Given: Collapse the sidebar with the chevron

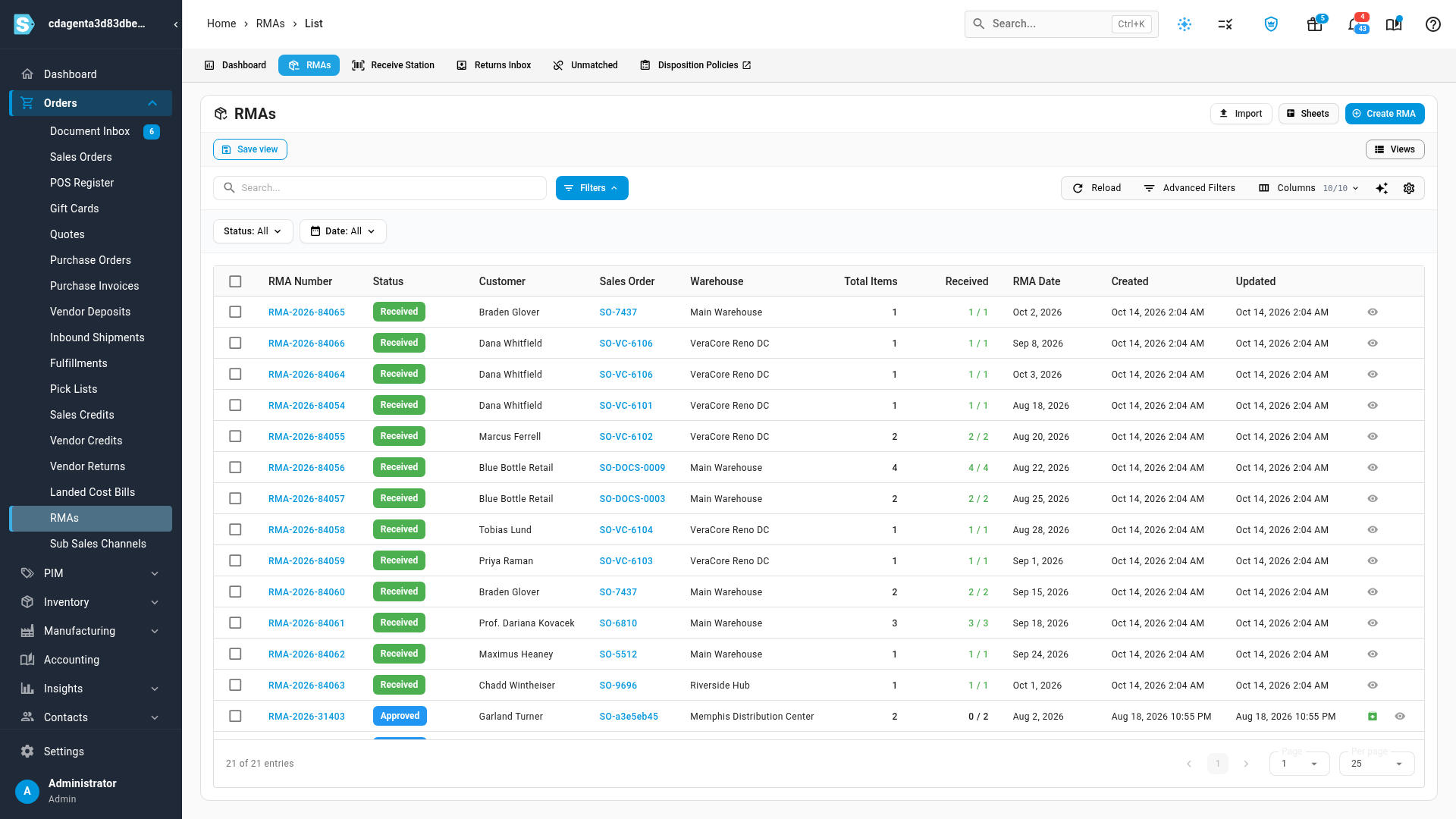Looking at the screenshot, I should point(175,24).
